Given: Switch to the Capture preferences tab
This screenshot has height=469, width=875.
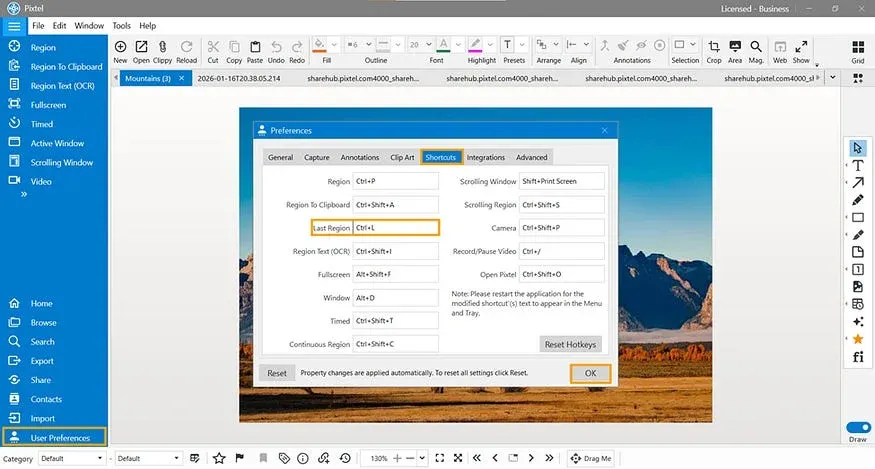Looking at the screenshot, I should click(x=316, y=157).
